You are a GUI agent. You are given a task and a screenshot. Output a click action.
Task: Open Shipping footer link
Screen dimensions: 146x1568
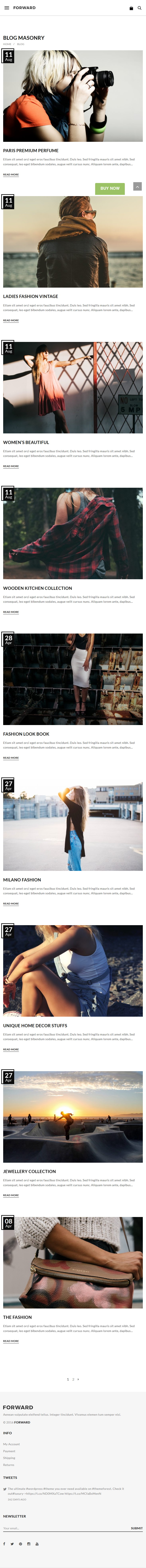(9, 1458)
